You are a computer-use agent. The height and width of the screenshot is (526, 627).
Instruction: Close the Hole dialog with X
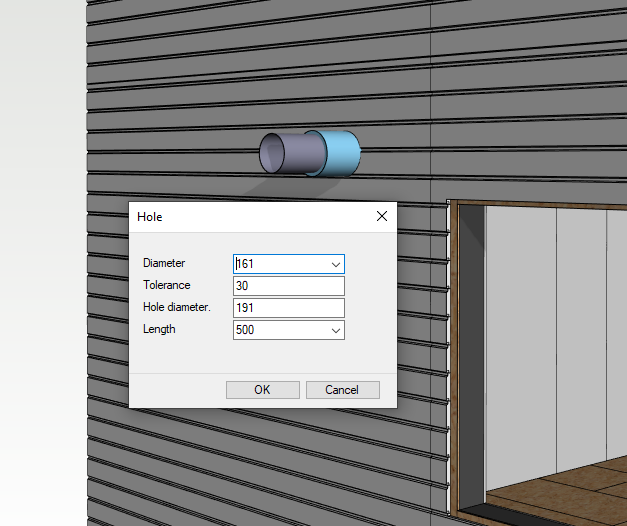[x=381, y=216]
